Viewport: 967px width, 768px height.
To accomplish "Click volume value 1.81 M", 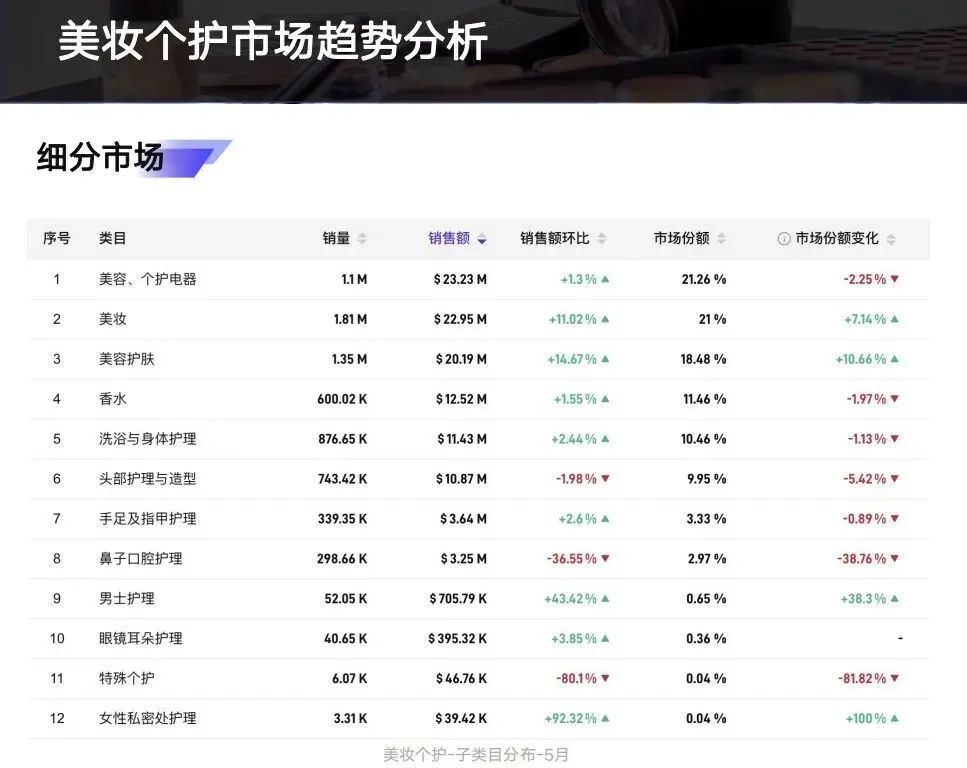I will tap(350, 319).
